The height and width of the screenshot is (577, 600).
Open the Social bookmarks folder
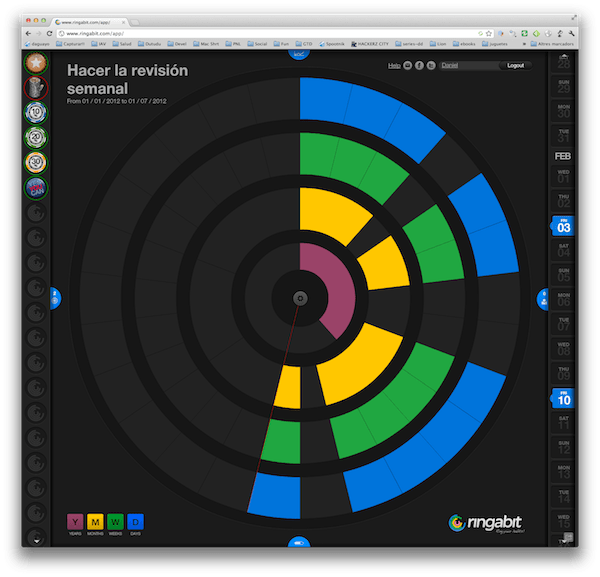pos(257,44)
